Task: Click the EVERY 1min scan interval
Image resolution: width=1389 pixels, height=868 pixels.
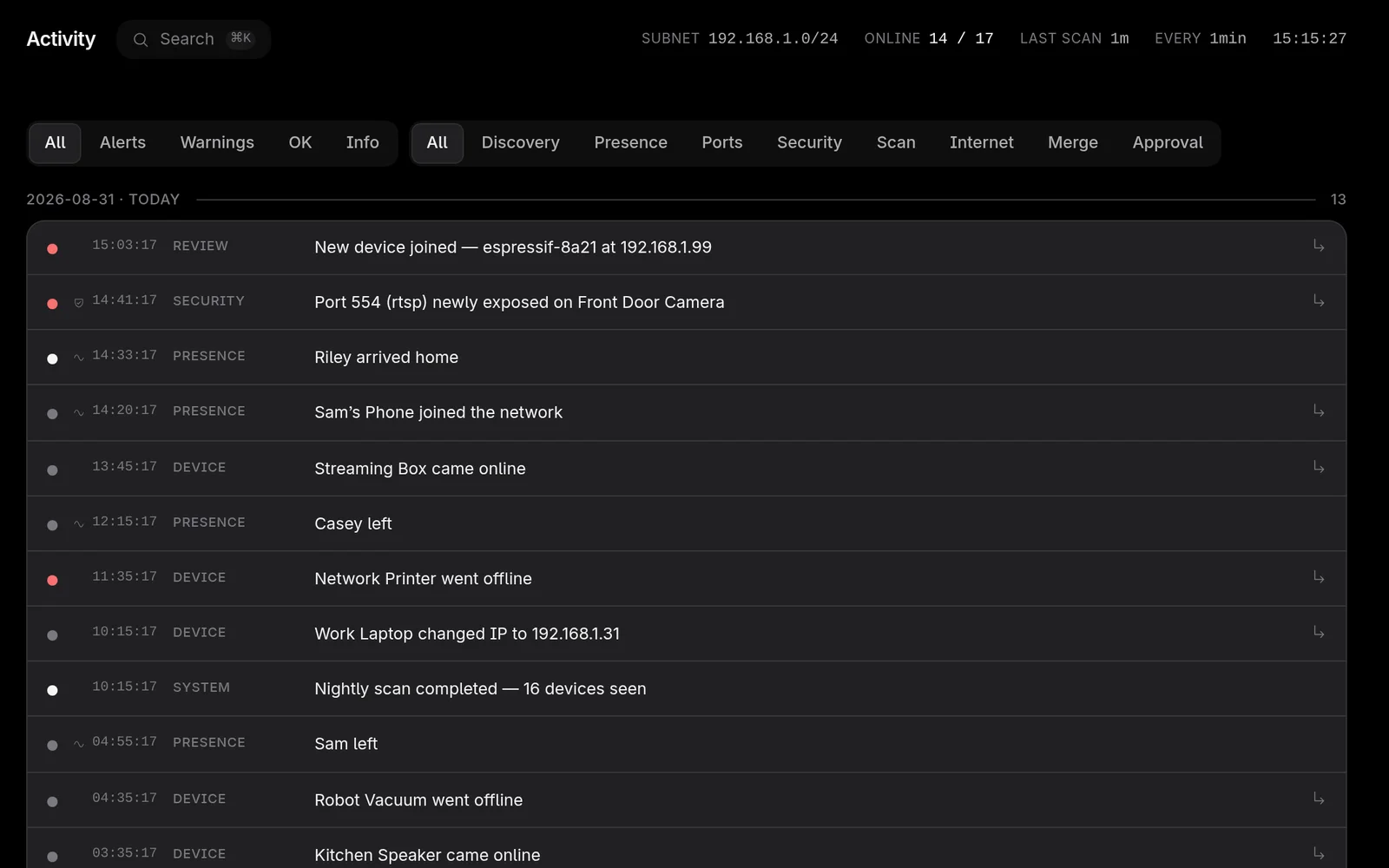Action: (1201, 38)
